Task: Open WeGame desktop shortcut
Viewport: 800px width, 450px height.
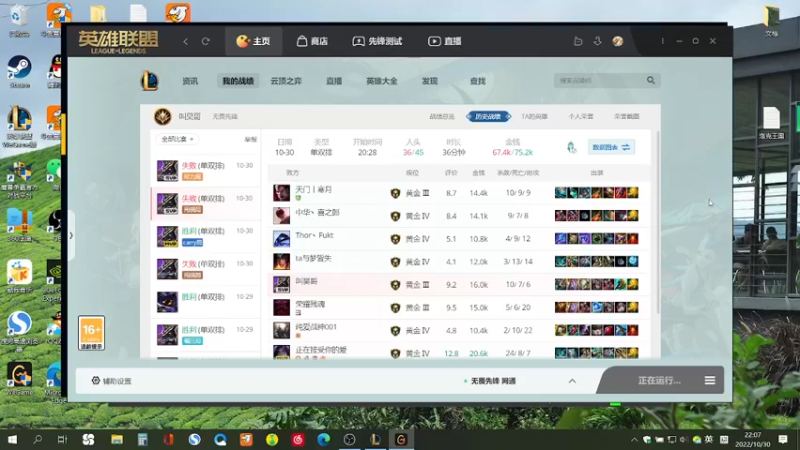Action: click(x=19, y=379)
